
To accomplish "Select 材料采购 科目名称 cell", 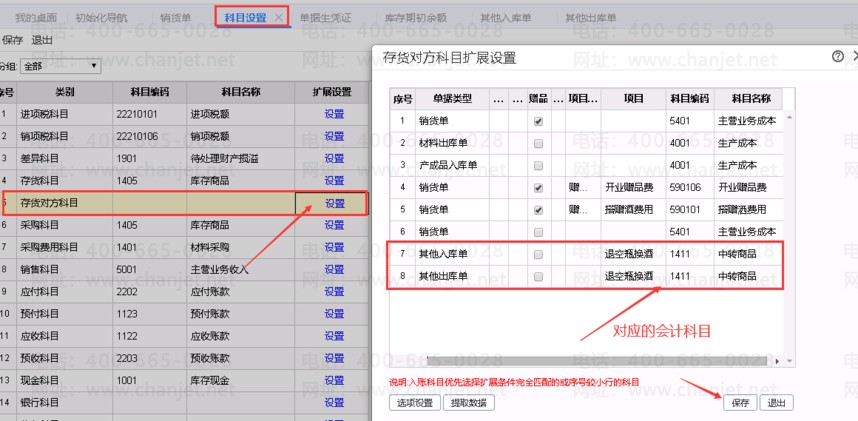I will 240,247.
